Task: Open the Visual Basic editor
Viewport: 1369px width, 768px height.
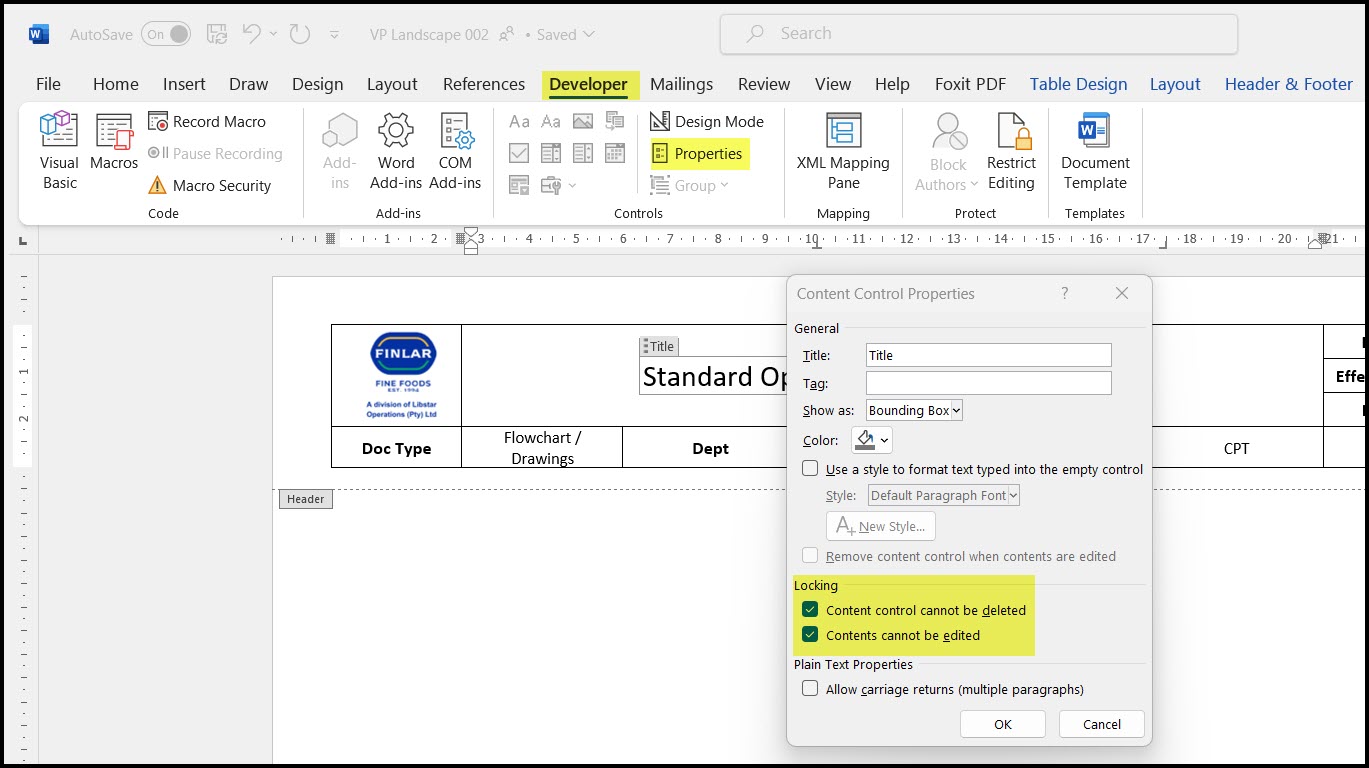Action: tap(59, 151)
